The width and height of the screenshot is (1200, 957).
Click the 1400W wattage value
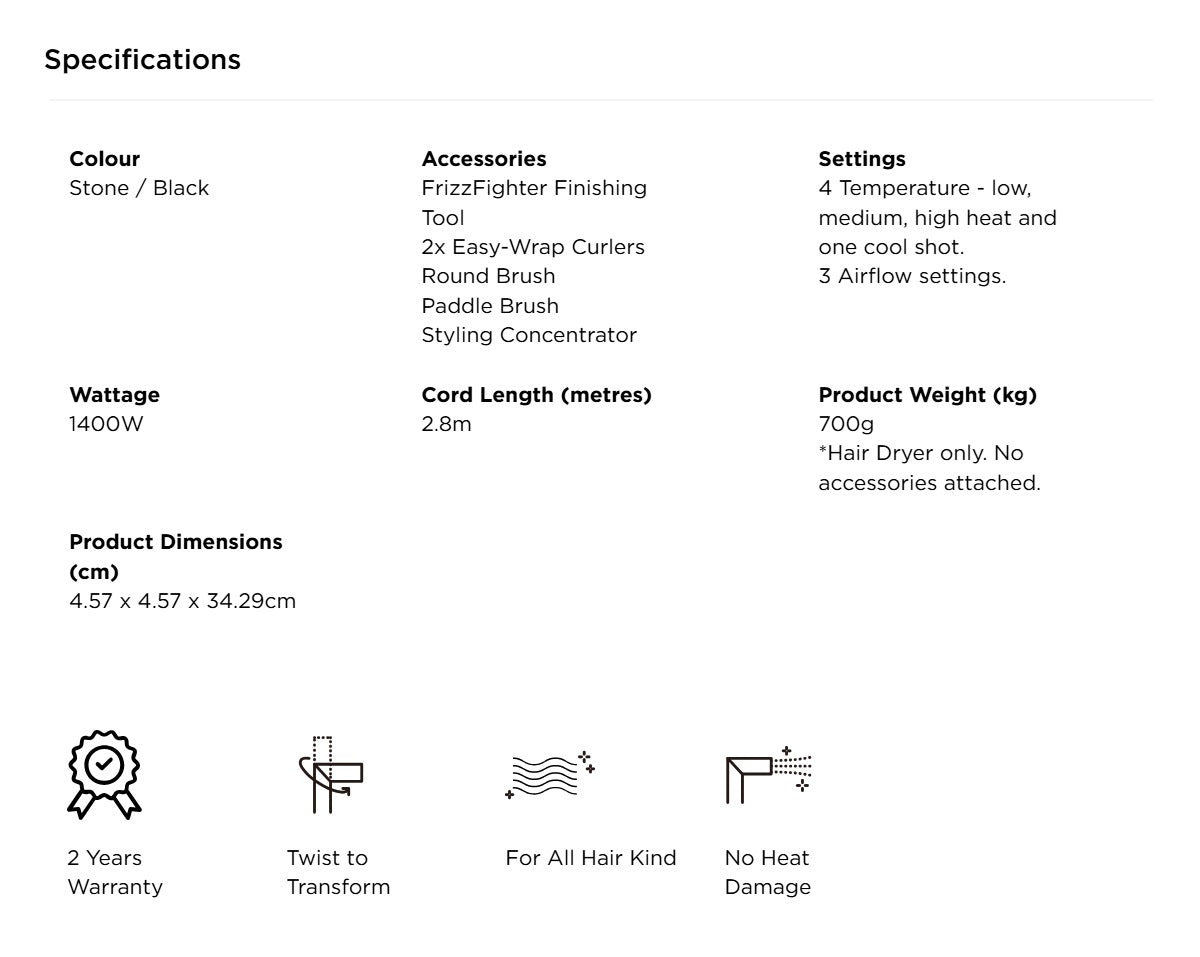[x=106, y=424]
